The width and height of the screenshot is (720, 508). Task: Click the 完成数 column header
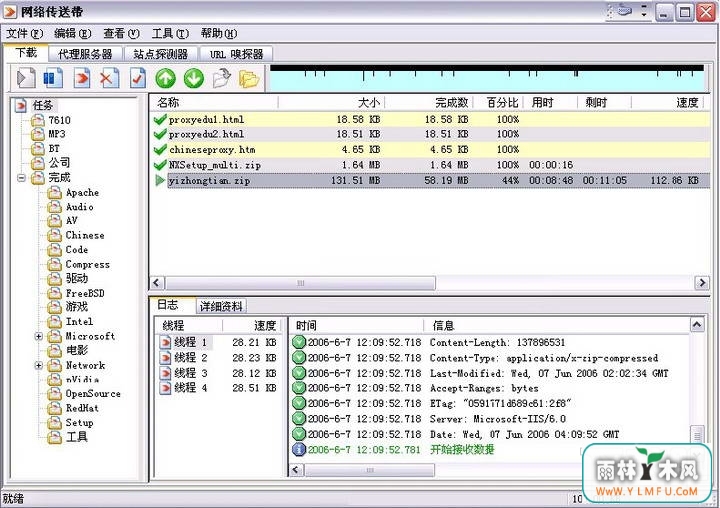[429, 102]
